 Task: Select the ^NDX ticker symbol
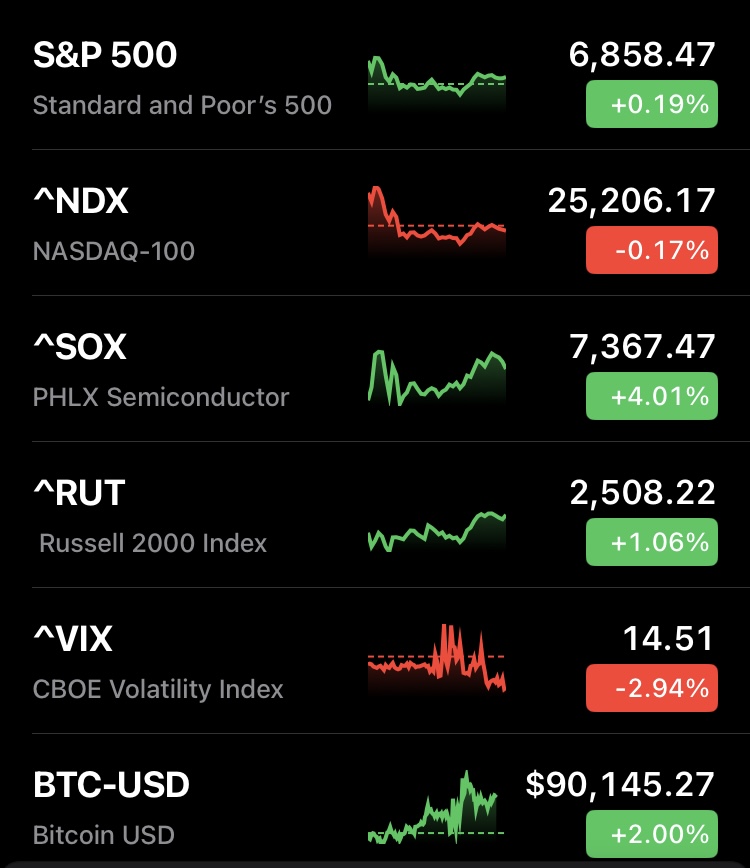pyautogui.click(x=81, y=202)
